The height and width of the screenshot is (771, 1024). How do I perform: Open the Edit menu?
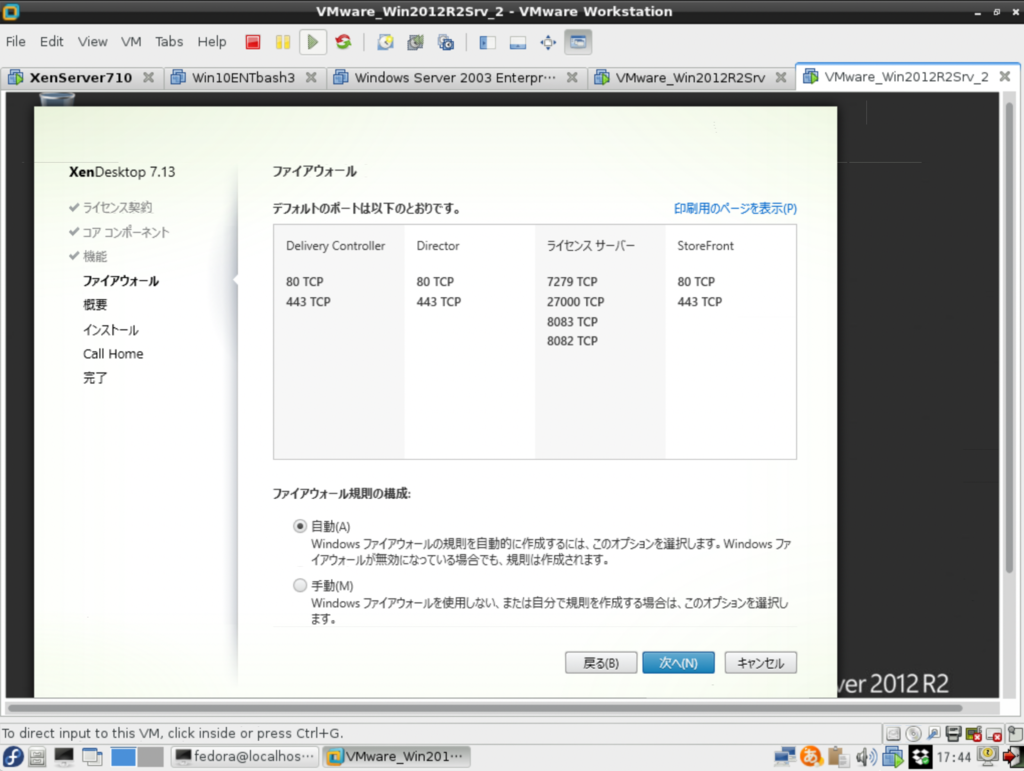[x=52, y=42]
